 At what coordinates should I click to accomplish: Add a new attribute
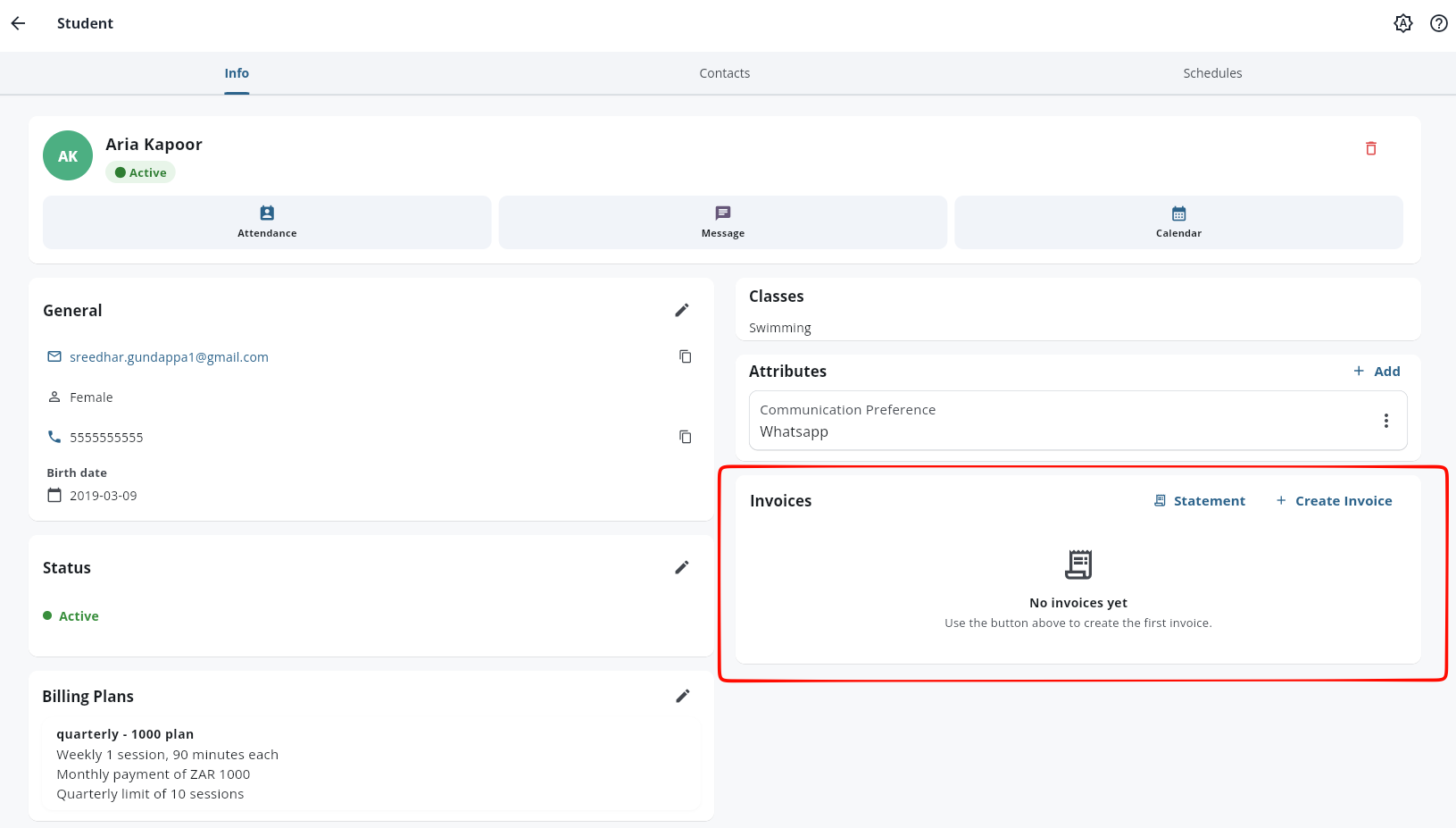coord(1377,372)
